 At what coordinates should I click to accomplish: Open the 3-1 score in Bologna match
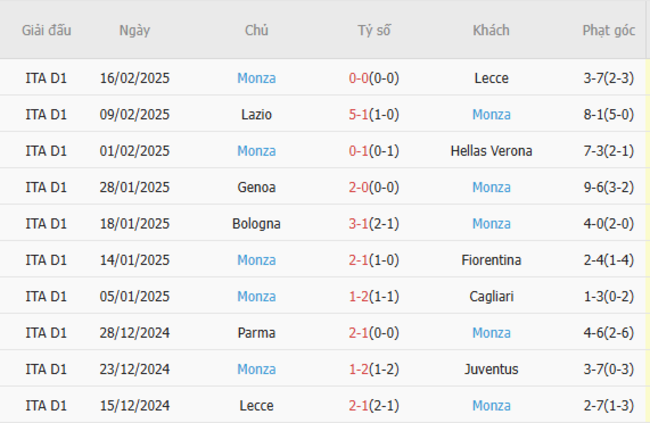(x=358, y=223)
